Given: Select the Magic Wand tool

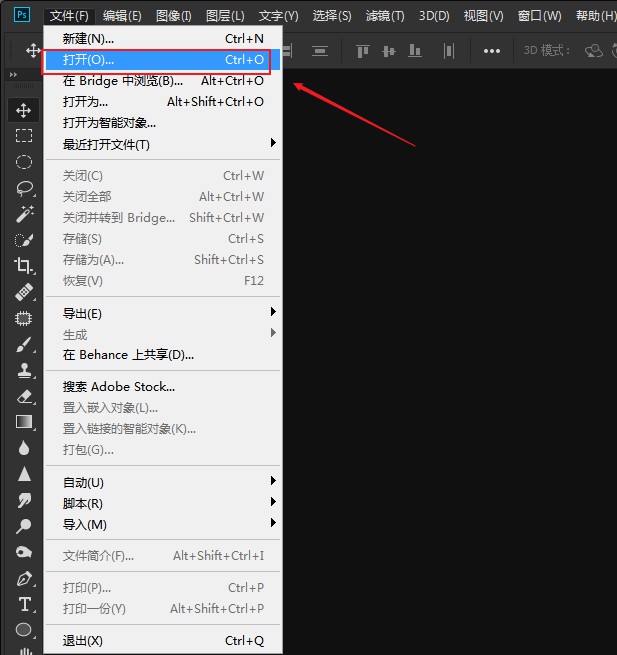Looking at the screenshot, I should tap(24, 214).
